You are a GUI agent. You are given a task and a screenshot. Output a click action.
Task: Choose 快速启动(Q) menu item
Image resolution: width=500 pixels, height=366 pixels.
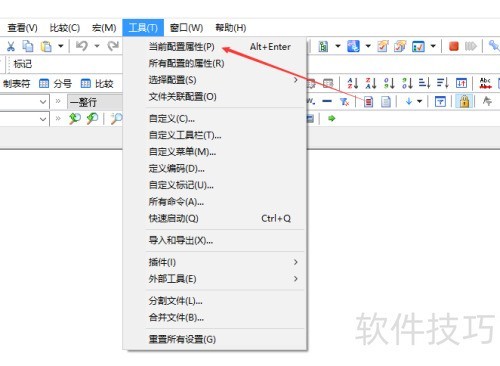coord(215,218)
